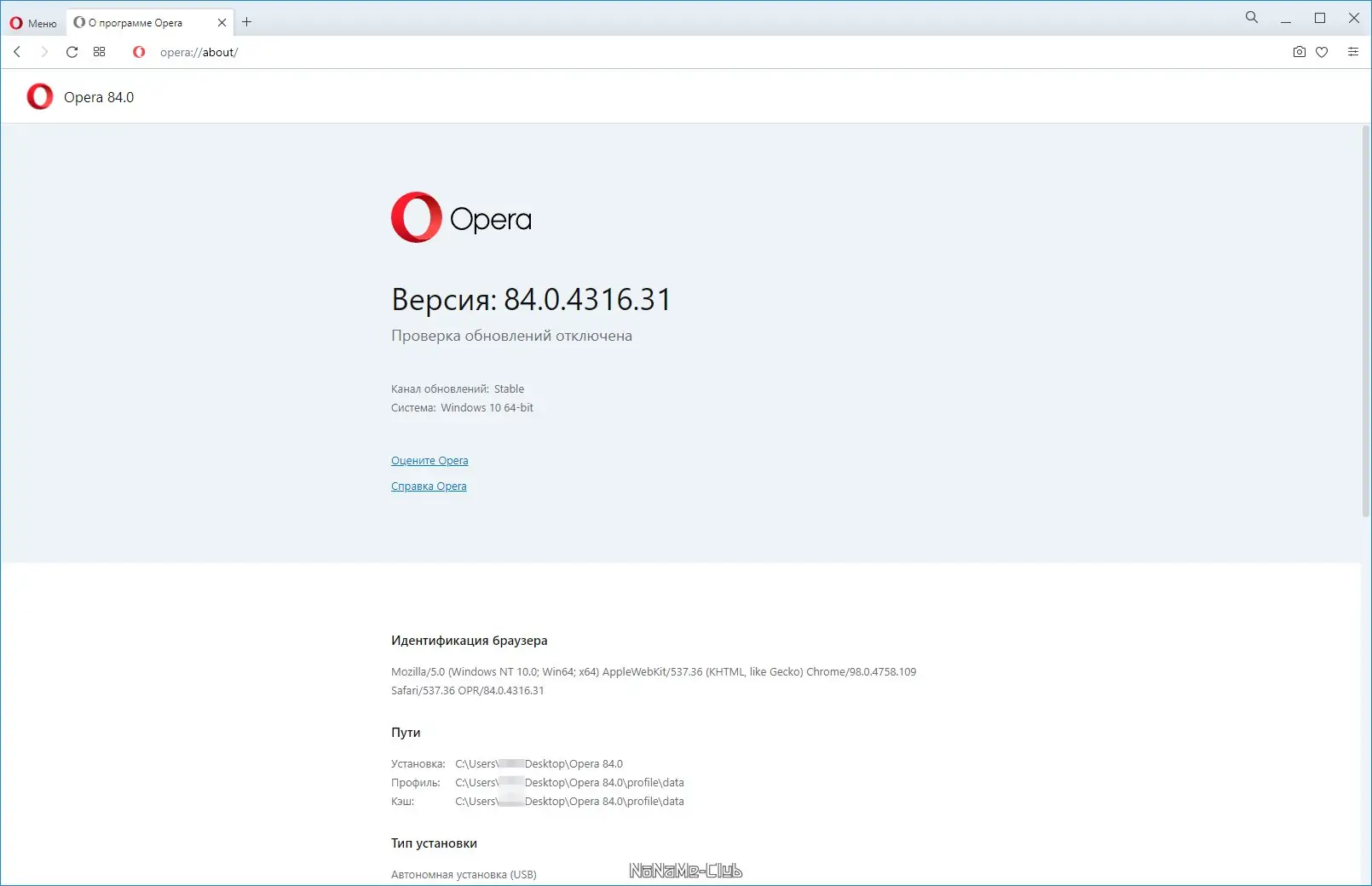Viewport: 1372px width, 886px height.
Task: Click the search magnifier icon
Action: pos(1251,17)
